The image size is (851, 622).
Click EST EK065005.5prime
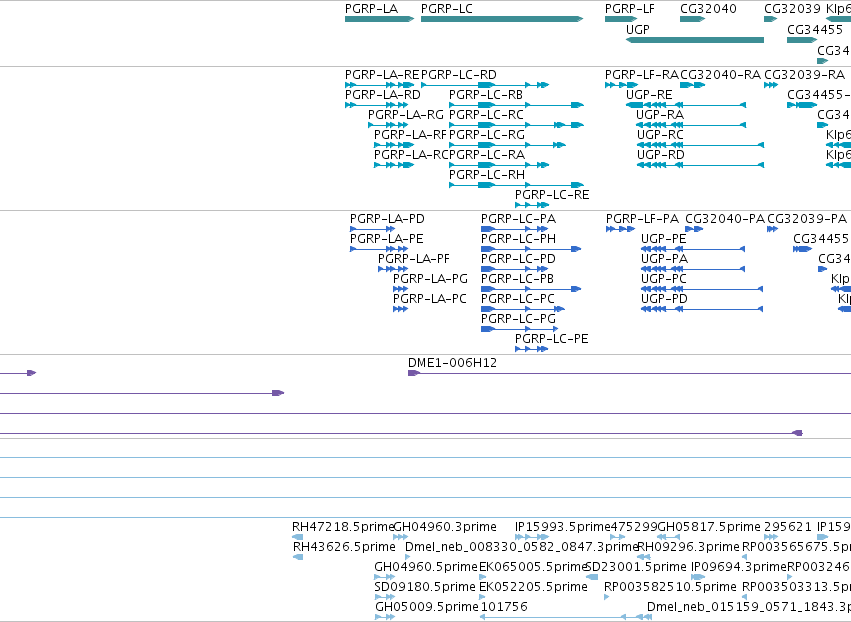coord(482,577)
